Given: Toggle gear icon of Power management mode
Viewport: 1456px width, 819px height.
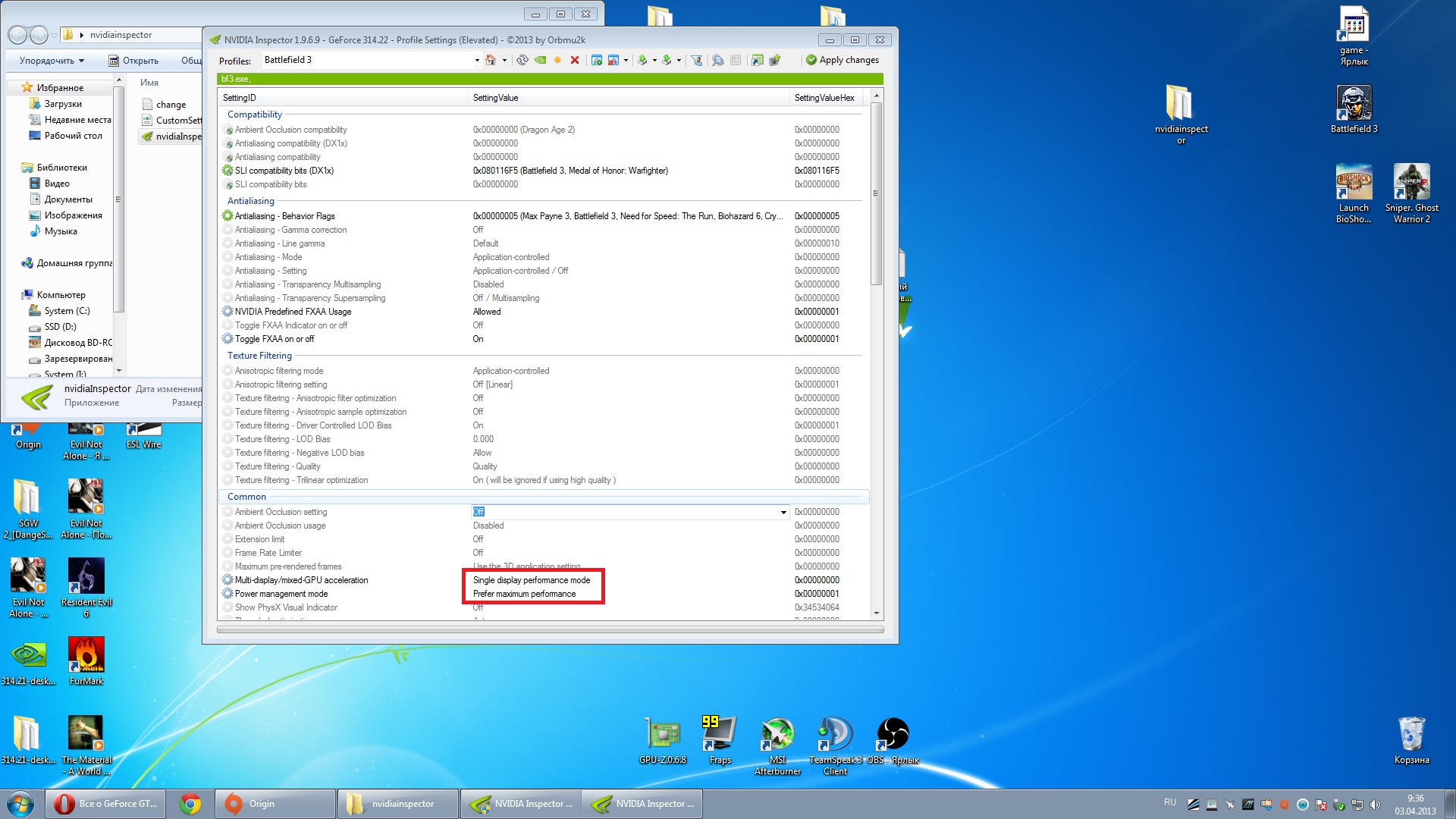Looking at the screenshot, I should point(227,594).
